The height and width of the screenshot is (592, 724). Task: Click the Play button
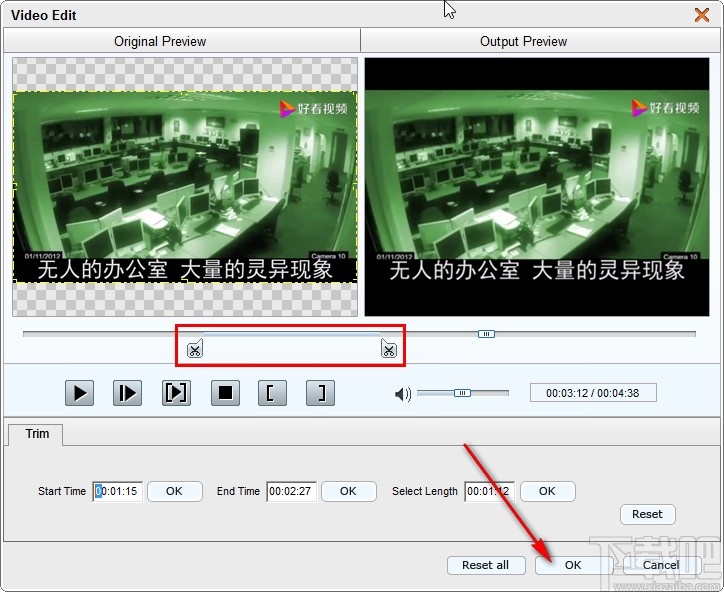(x=79, y=393)
